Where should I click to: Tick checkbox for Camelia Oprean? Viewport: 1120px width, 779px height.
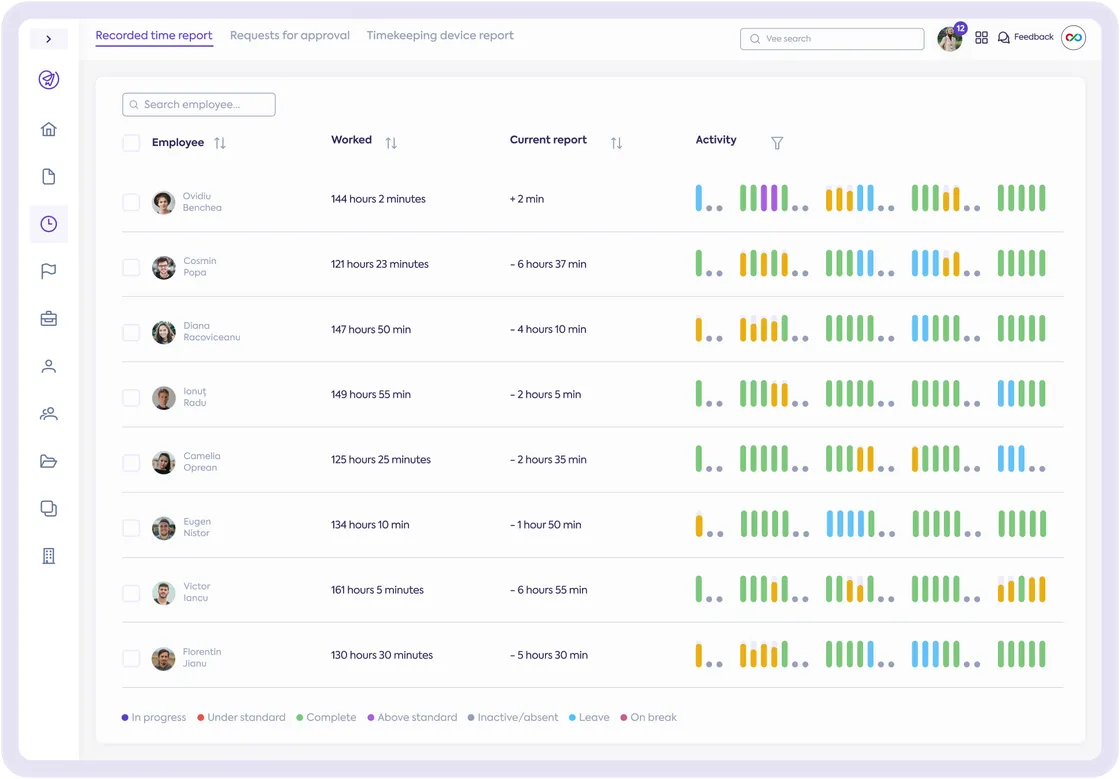click(x=131, y=463)
